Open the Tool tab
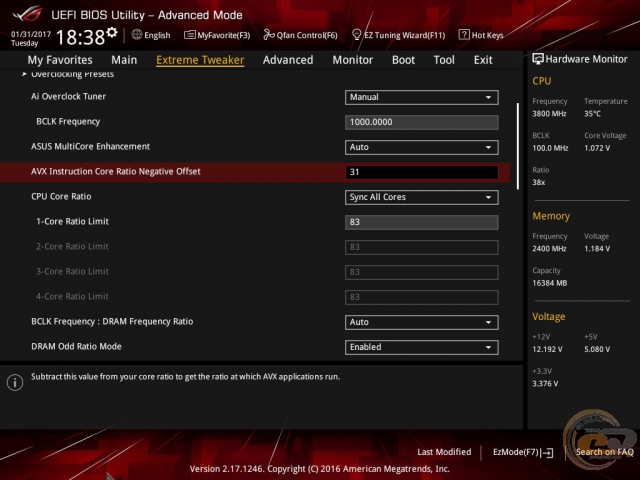 pos(444,60)
